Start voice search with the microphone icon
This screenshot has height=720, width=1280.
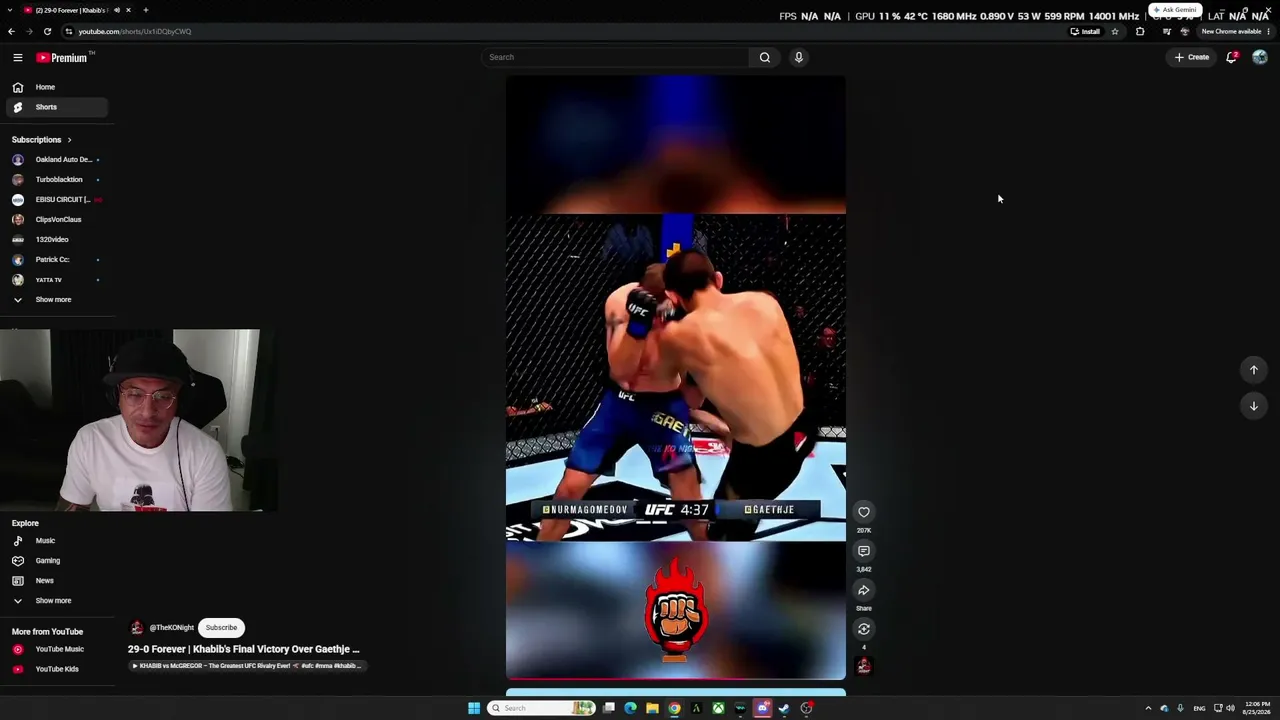click(x=799, y=57)
